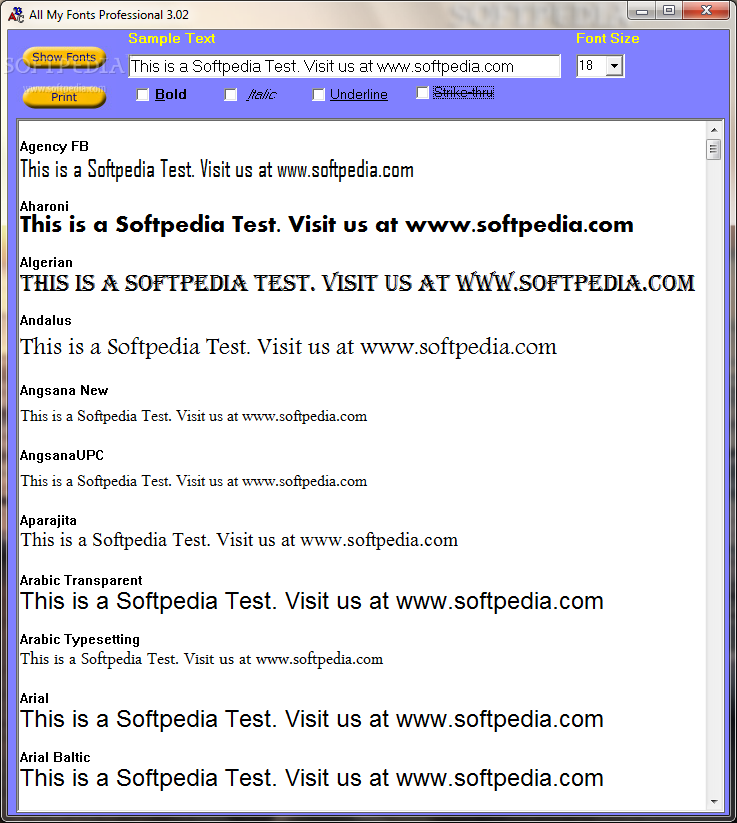Maximize the All My Fonts window
Image resolution: width=737 pixels, height=823 pixels.
[669, 10]
